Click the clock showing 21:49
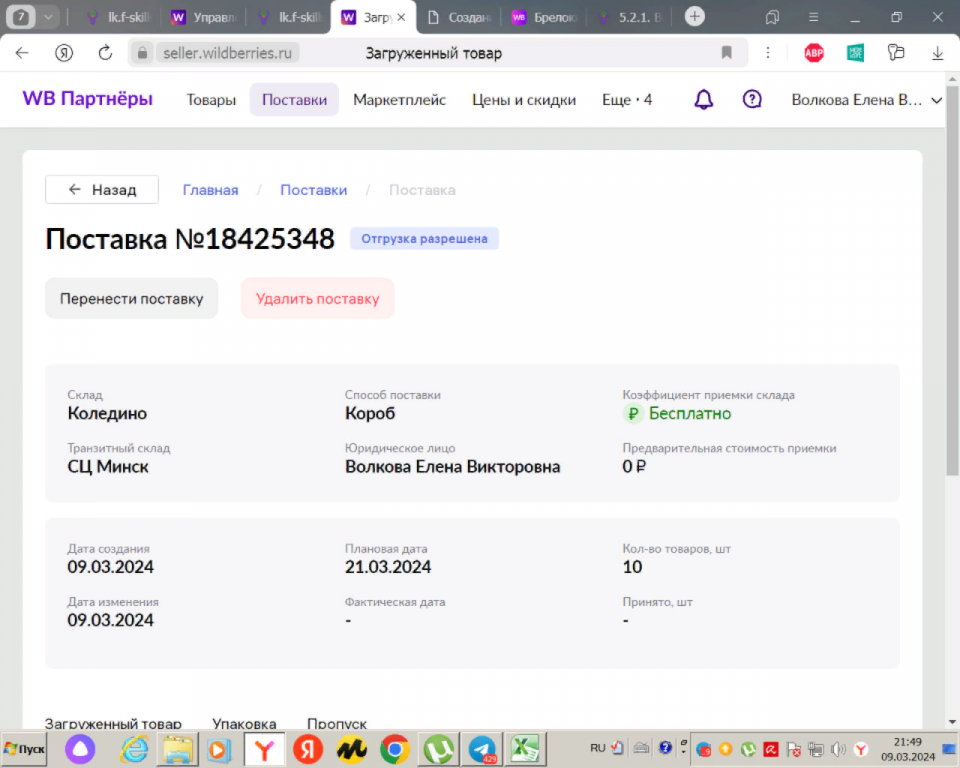 tap(908, 742)
